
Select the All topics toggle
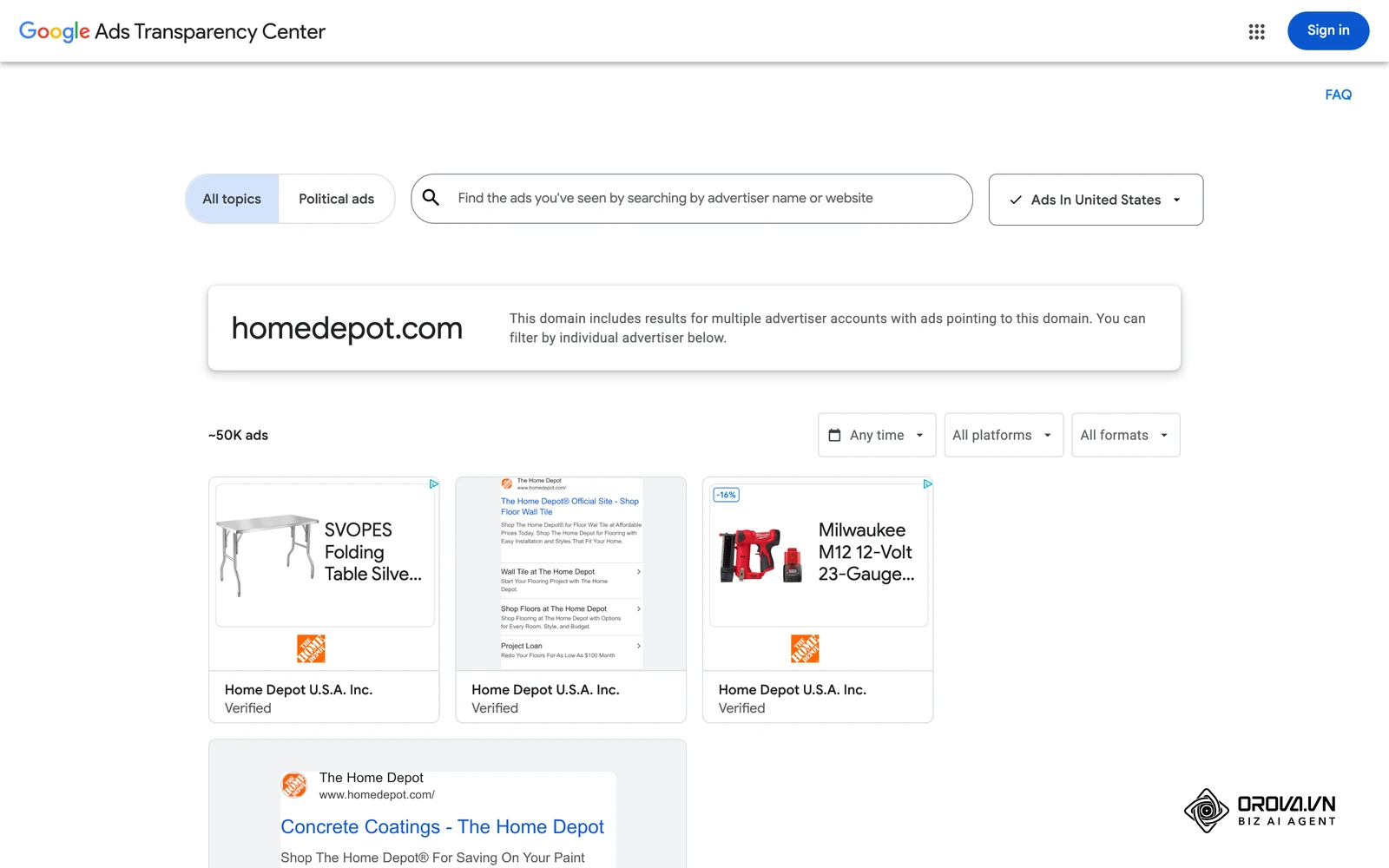click(232, 199)
